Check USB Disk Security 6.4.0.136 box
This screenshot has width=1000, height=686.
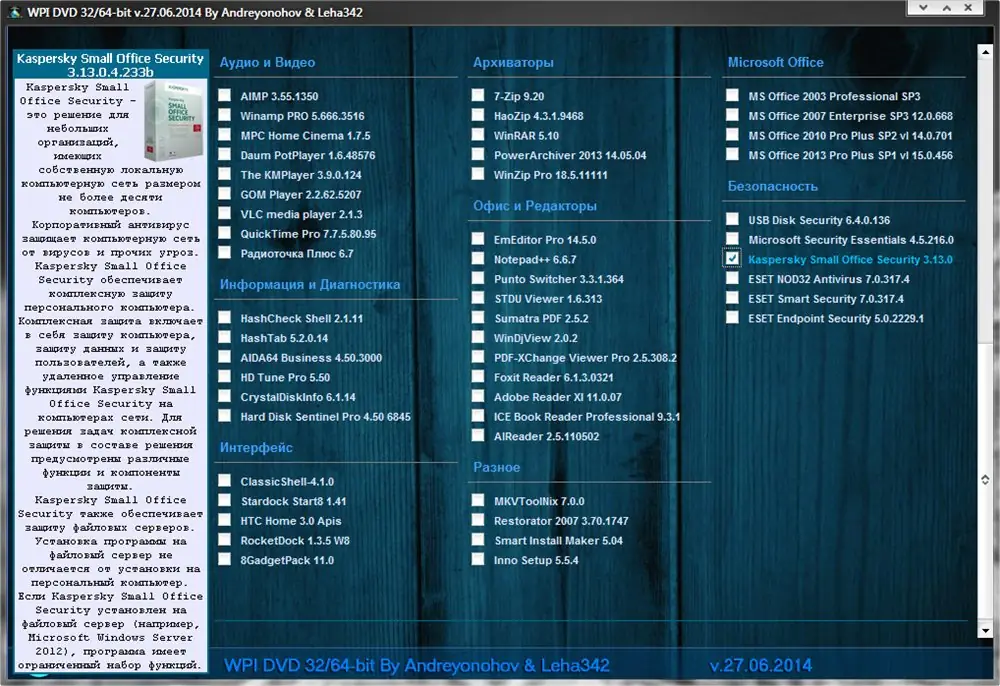tap(732, 219)
